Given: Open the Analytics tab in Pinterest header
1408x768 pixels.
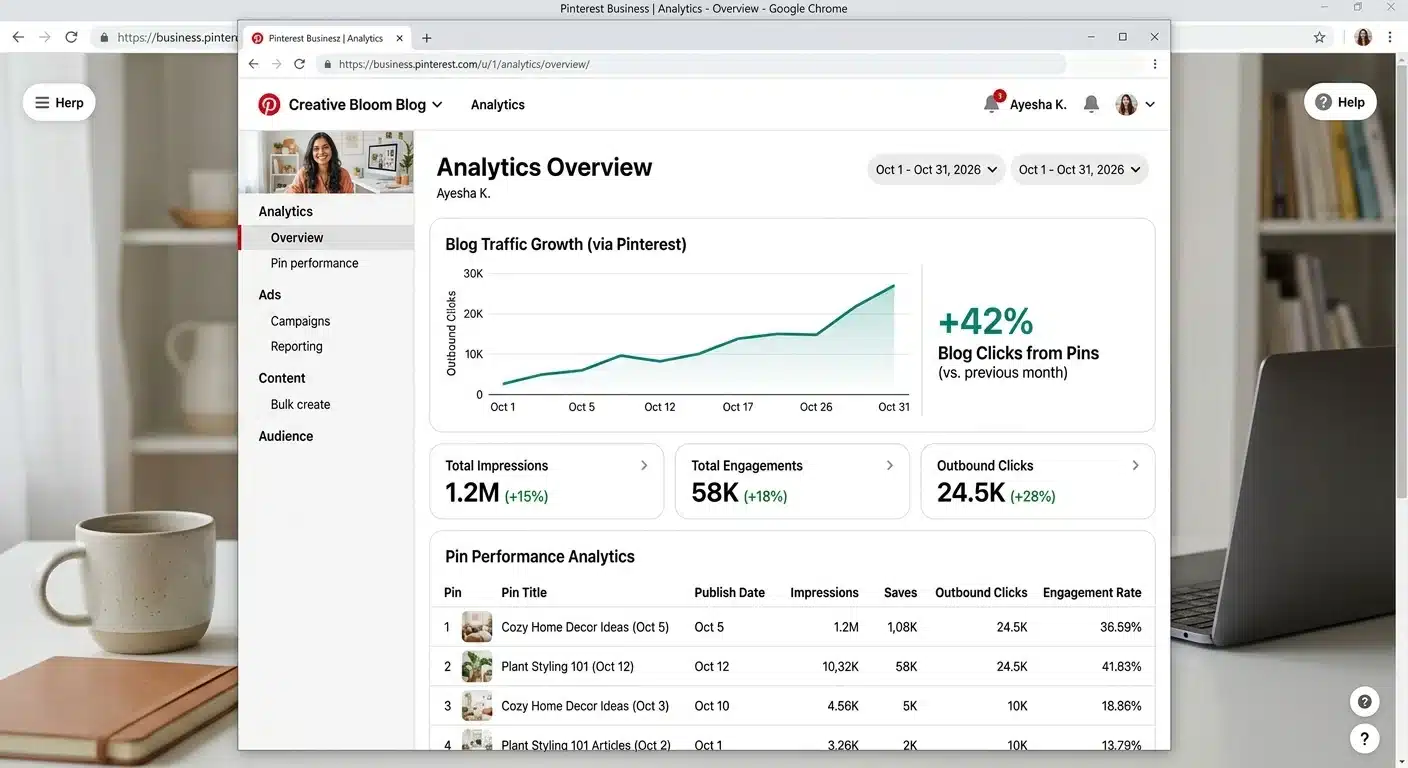Looking at the screenshot, I should click(498, 104).
